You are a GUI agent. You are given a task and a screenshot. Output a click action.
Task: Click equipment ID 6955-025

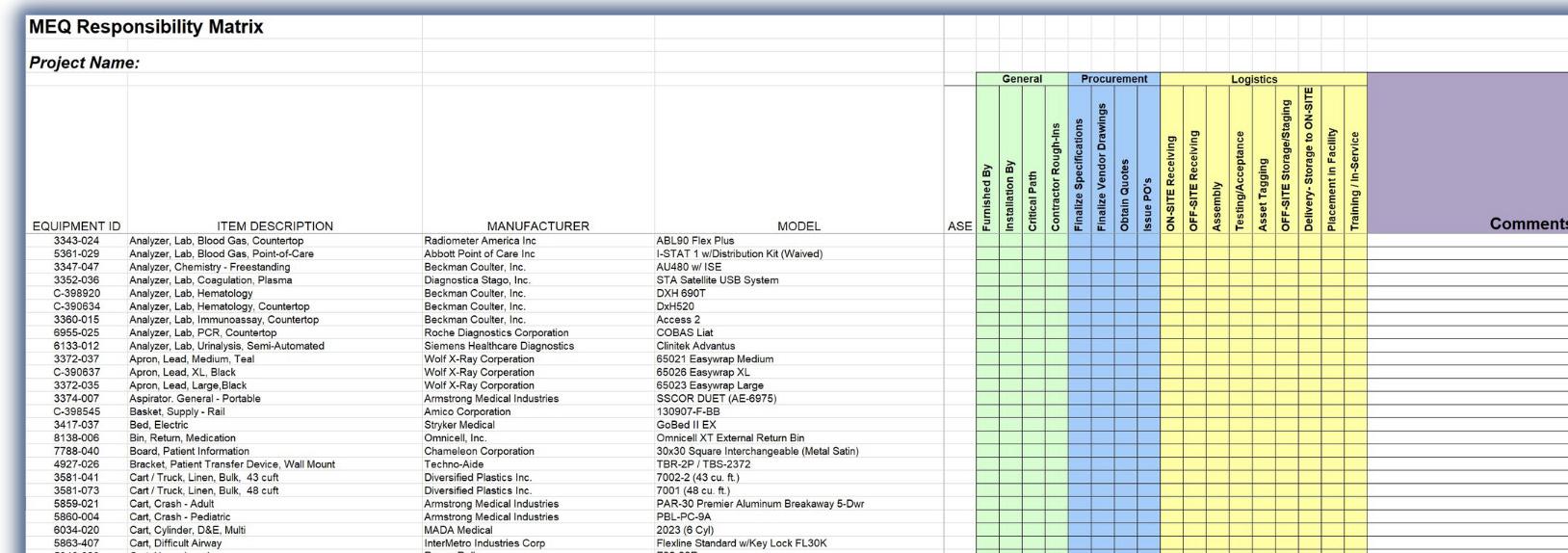76,333
